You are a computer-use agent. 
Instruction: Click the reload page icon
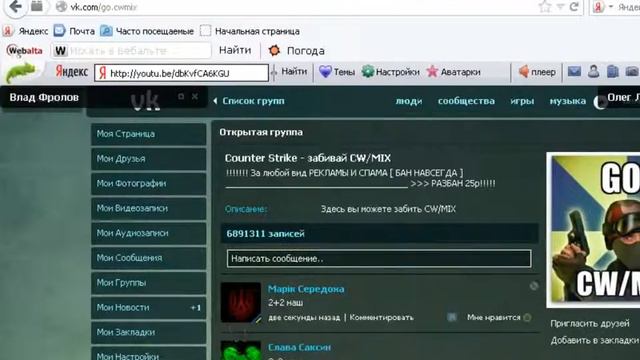(574, 7)
